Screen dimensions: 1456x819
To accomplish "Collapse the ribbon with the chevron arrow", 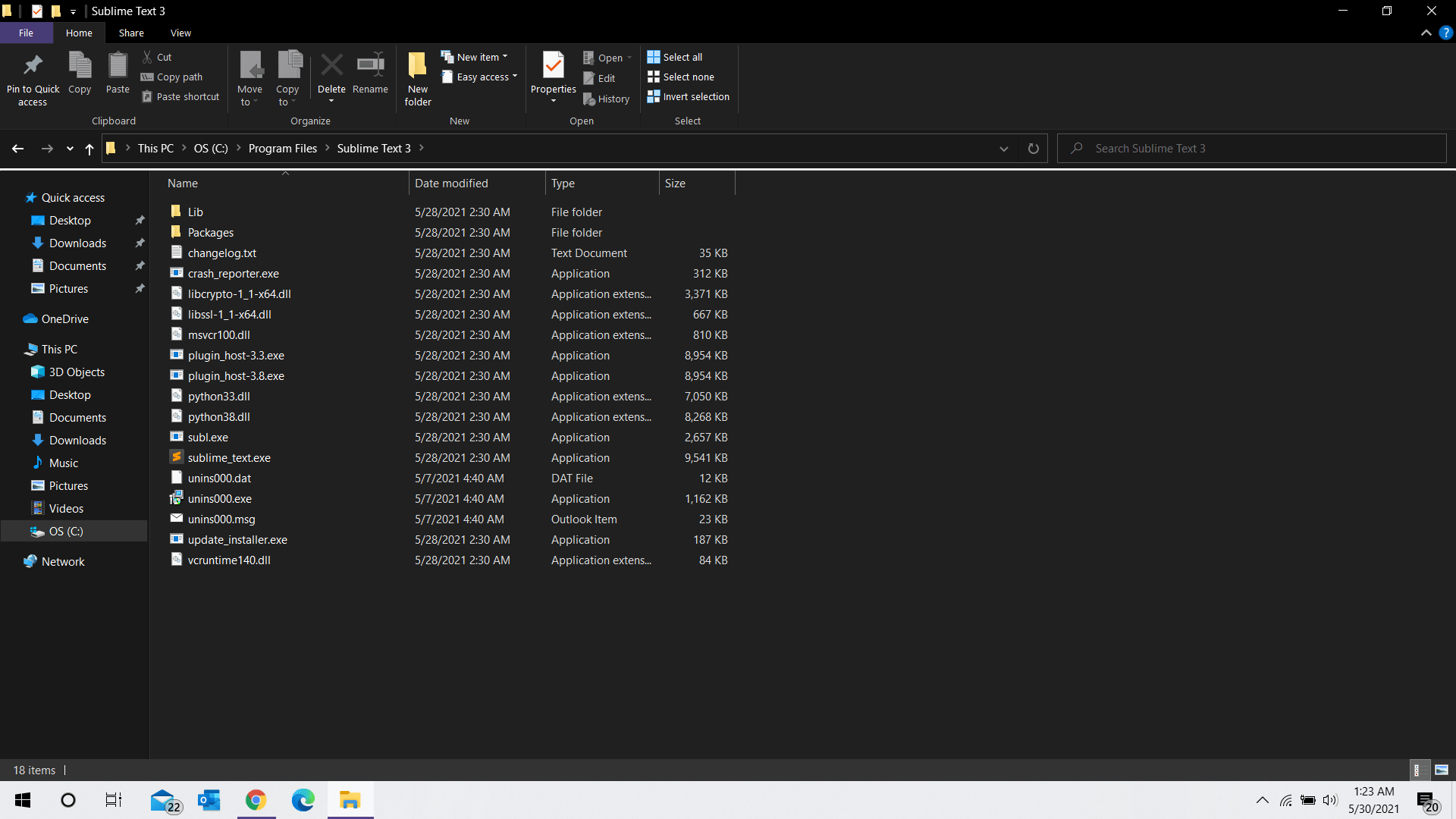I will click(1426, 33).
